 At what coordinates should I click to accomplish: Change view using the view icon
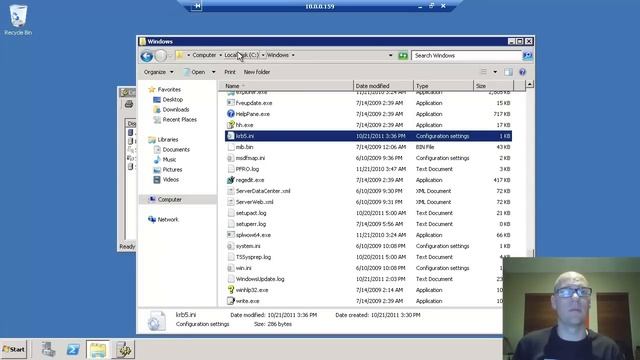pos(484,72)
